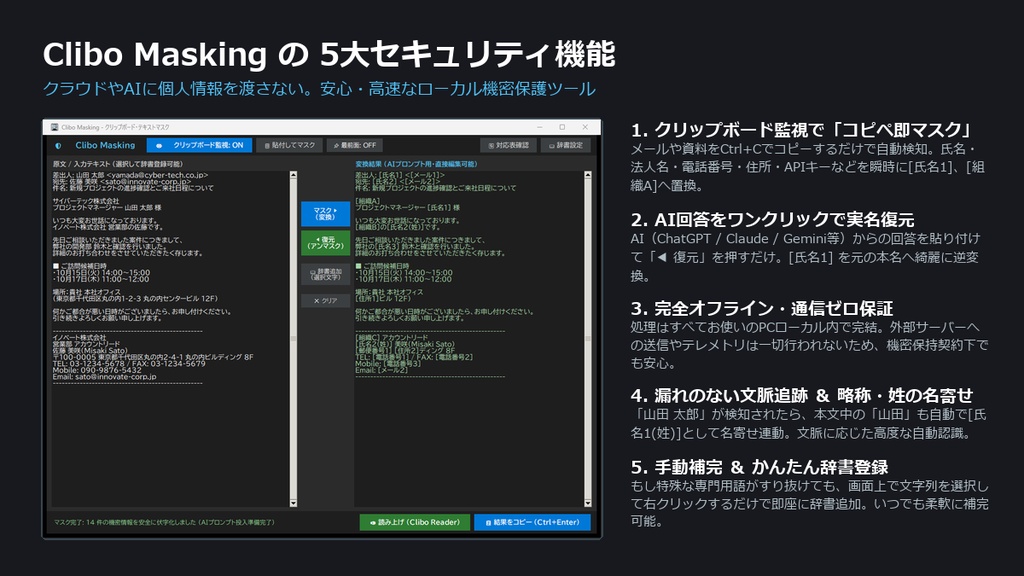Click the Clibo Masking window title bar icon
1024x576 pixels.
coord(54,127)
